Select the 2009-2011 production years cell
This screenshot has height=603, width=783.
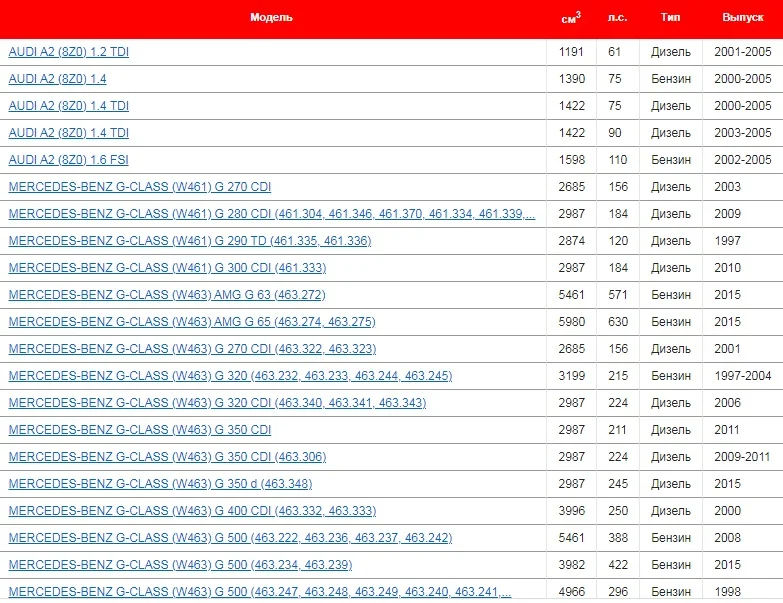point(742,456)
